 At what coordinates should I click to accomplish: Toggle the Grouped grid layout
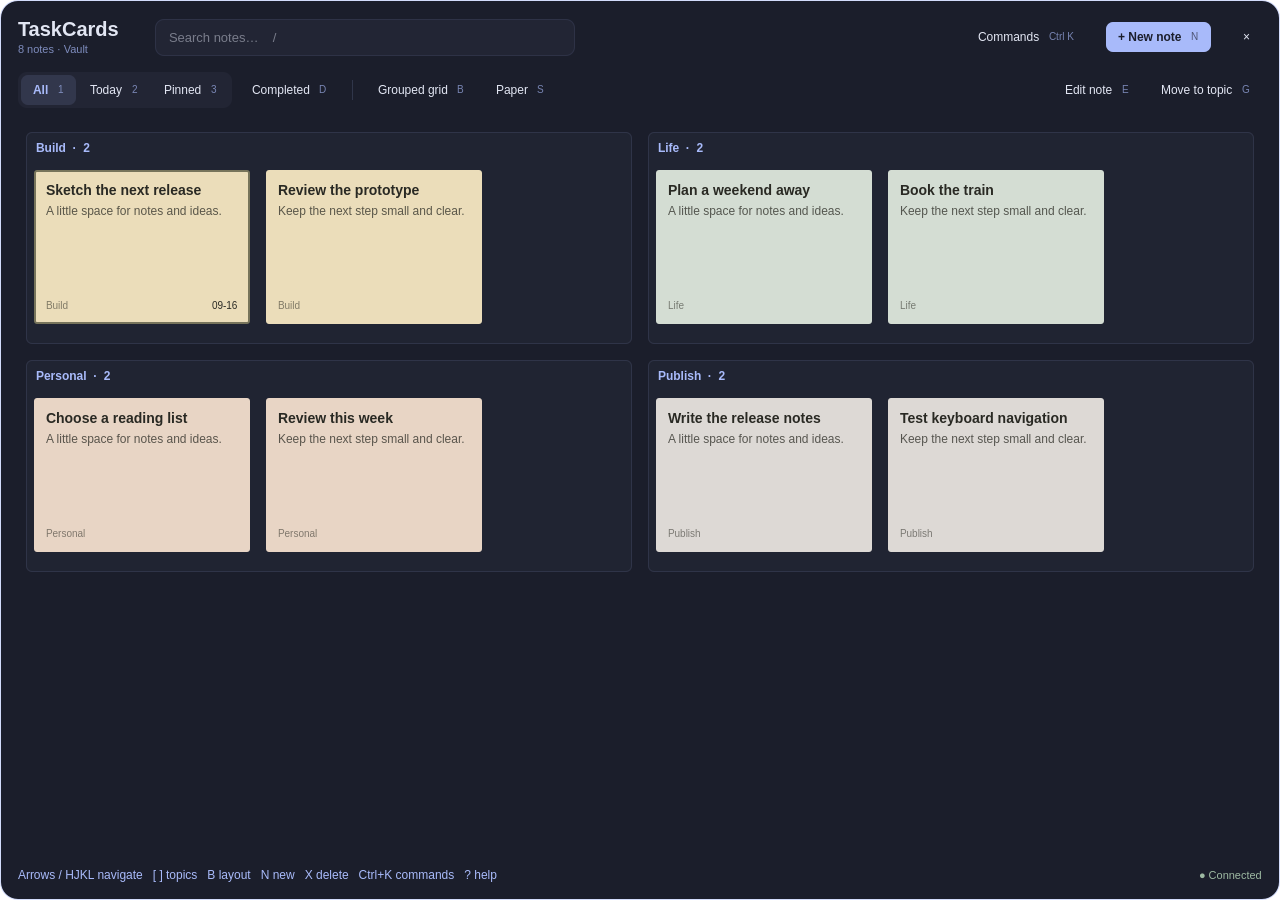421,90
